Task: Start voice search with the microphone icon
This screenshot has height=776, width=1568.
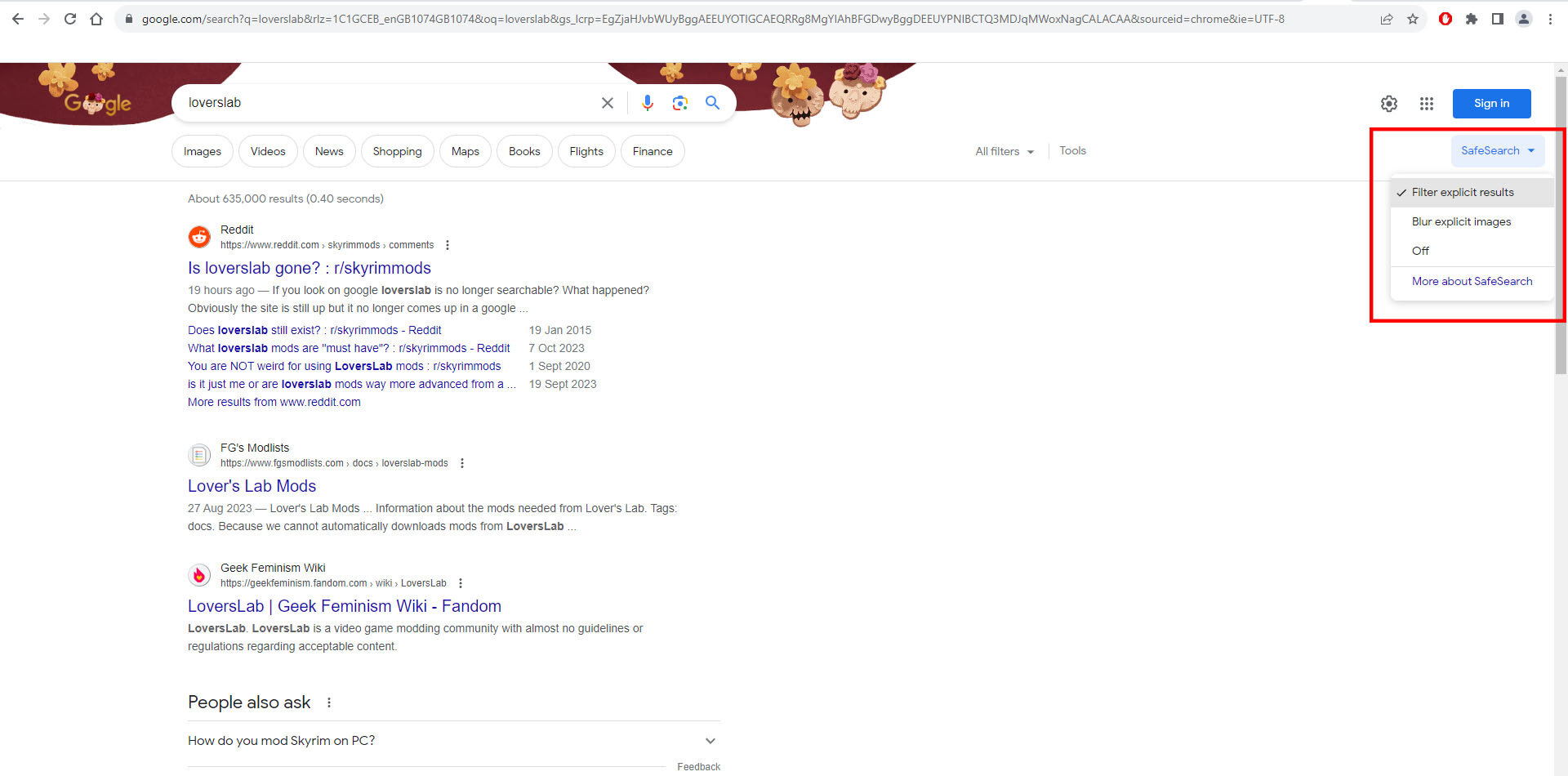Action: click(x=648, y=103)
